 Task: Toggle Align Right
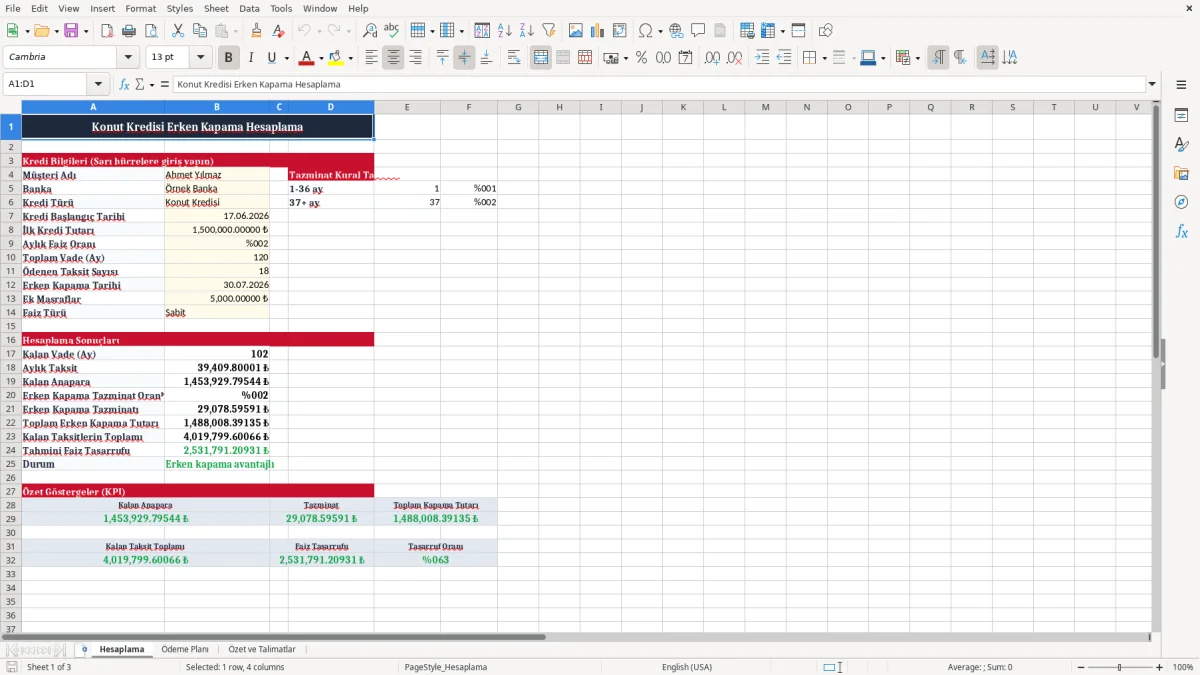[x=415, y=58]
